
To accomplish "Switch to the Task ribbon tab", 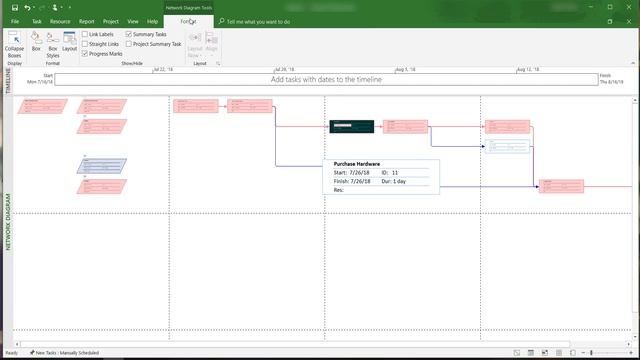I will coord(37,21).
